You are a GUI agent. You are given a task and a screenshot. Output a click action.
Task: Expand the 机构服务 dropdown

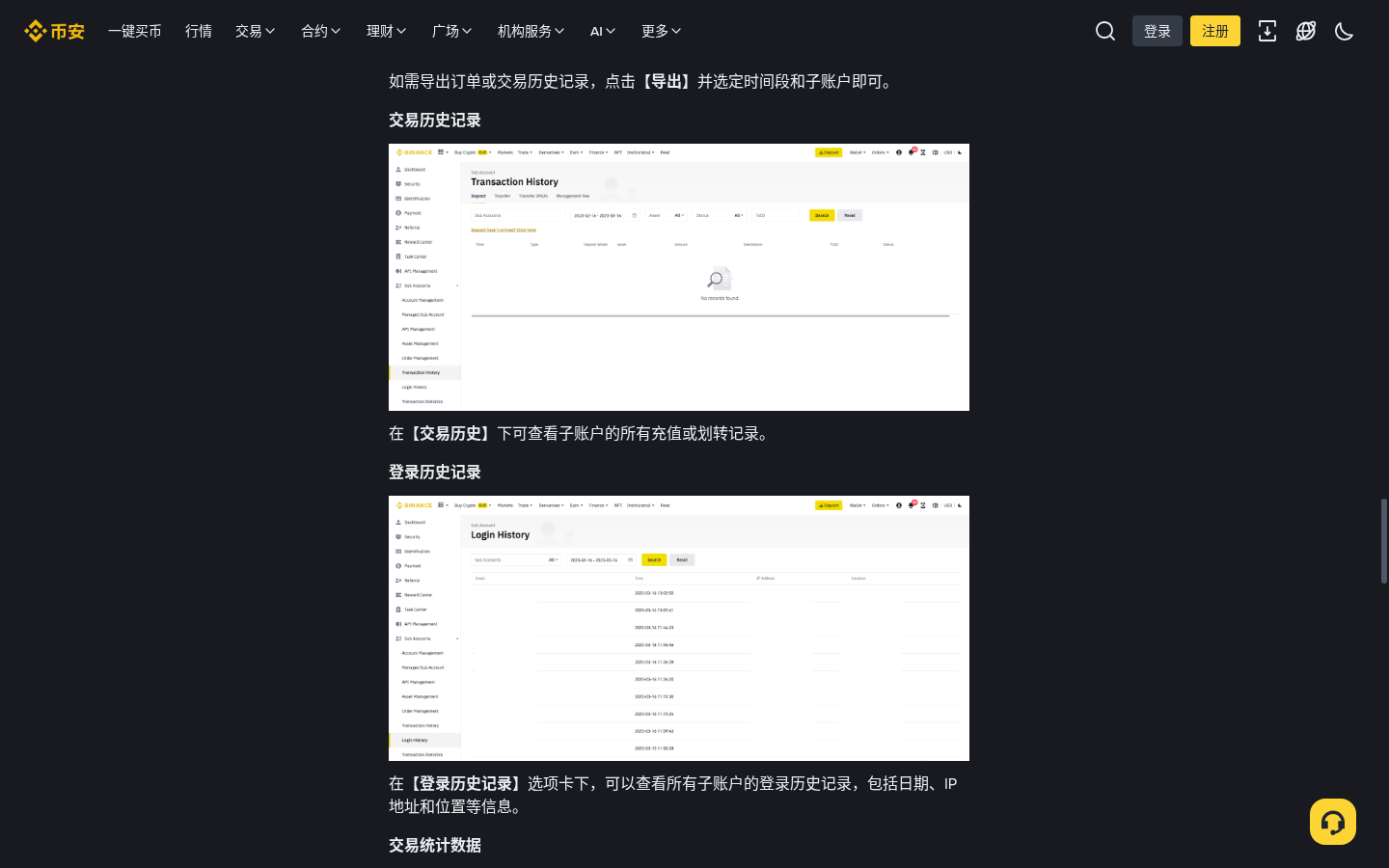tap(531, 31)
